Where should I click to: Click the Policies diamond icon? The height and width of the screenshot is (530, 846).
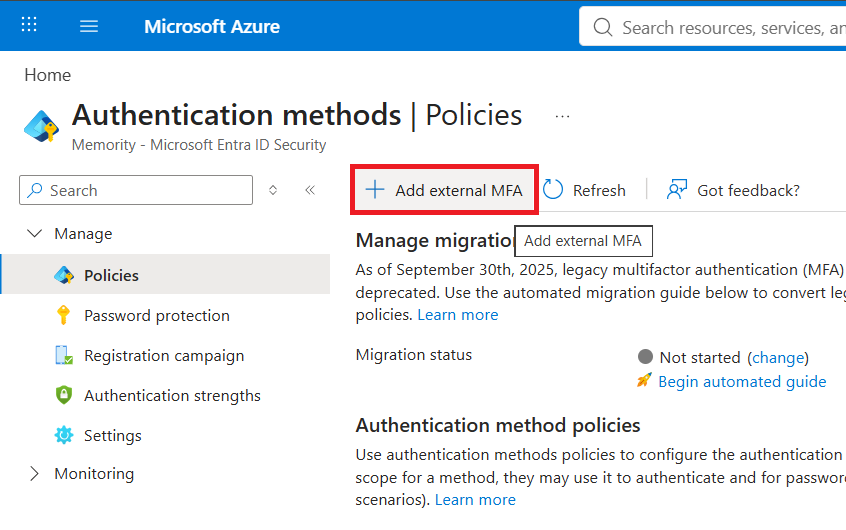[x=64, y=275]
